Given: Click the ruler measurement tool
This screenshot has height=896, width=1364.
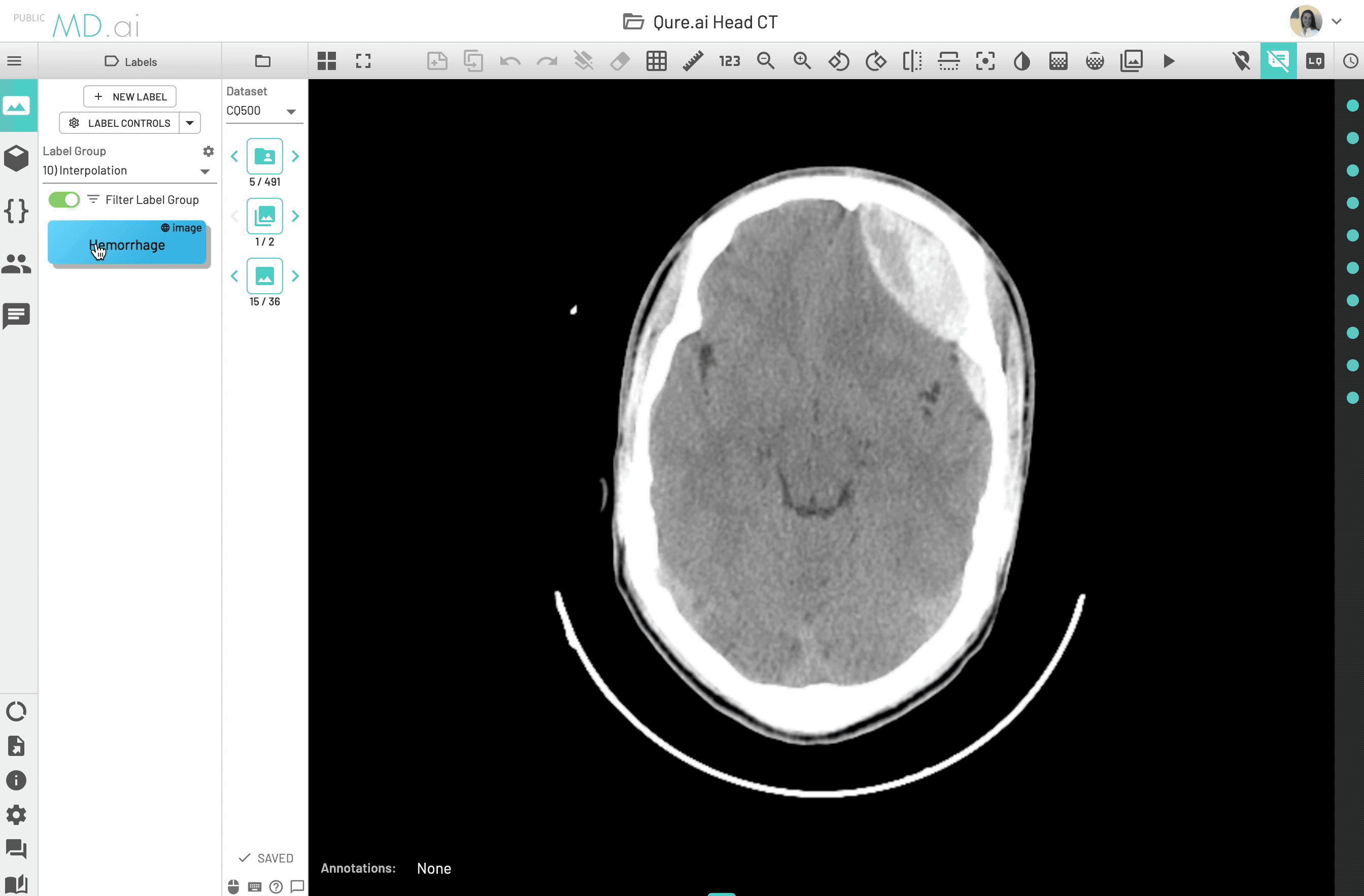Looking at the screenshot, I should [x=693, y=61].
